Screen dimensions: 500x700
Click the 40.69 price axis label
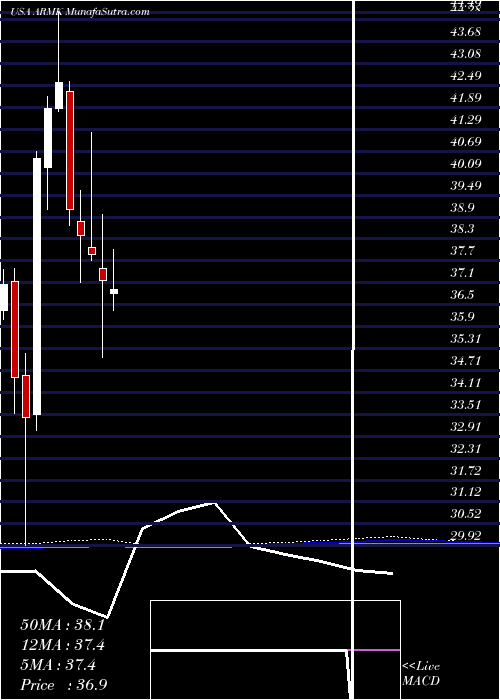click(x=465, y=142)
